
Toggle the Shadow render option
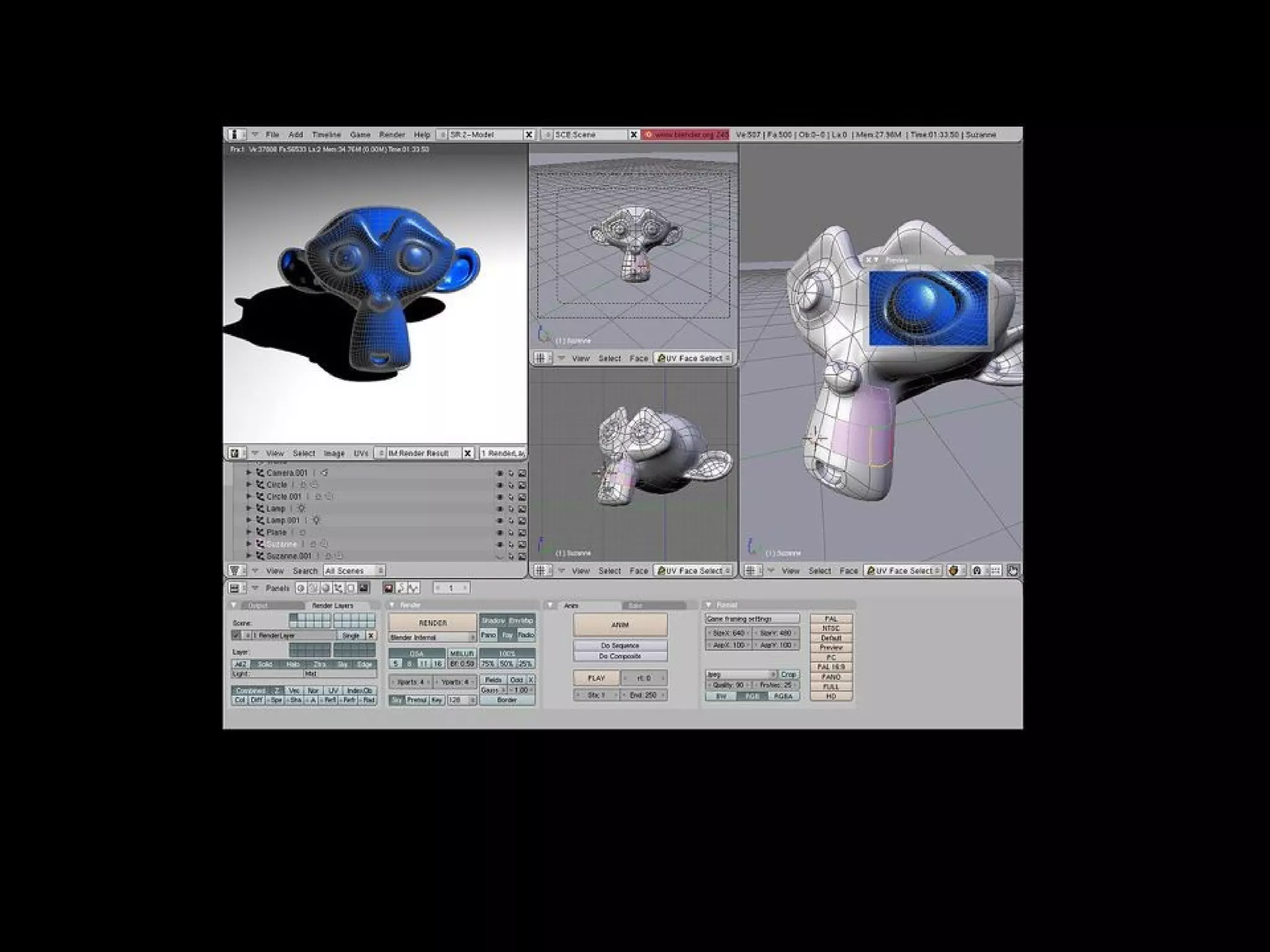pos(493,620)
